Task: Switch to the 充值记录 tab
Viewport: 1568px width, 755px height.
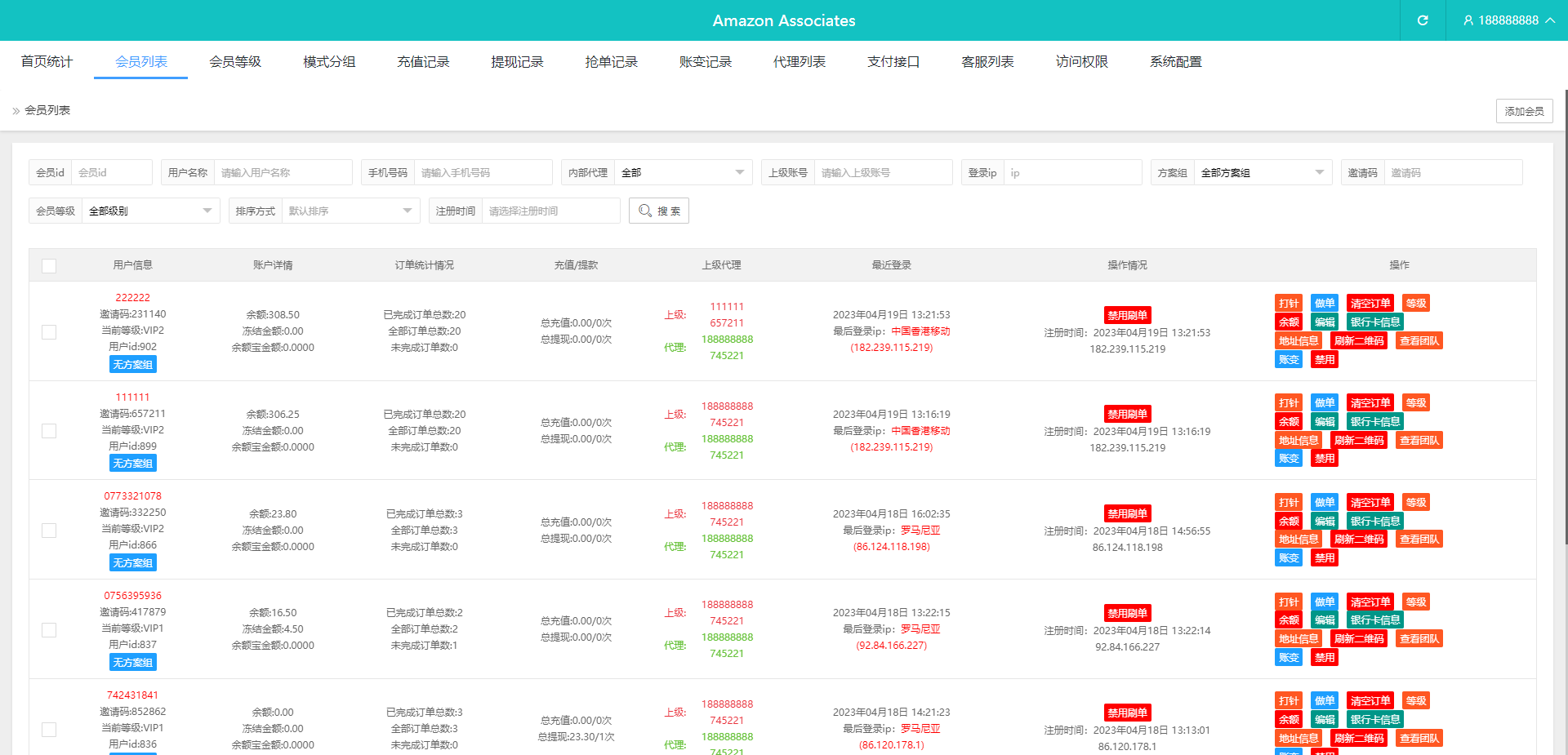Action: (x=423, y=62)
